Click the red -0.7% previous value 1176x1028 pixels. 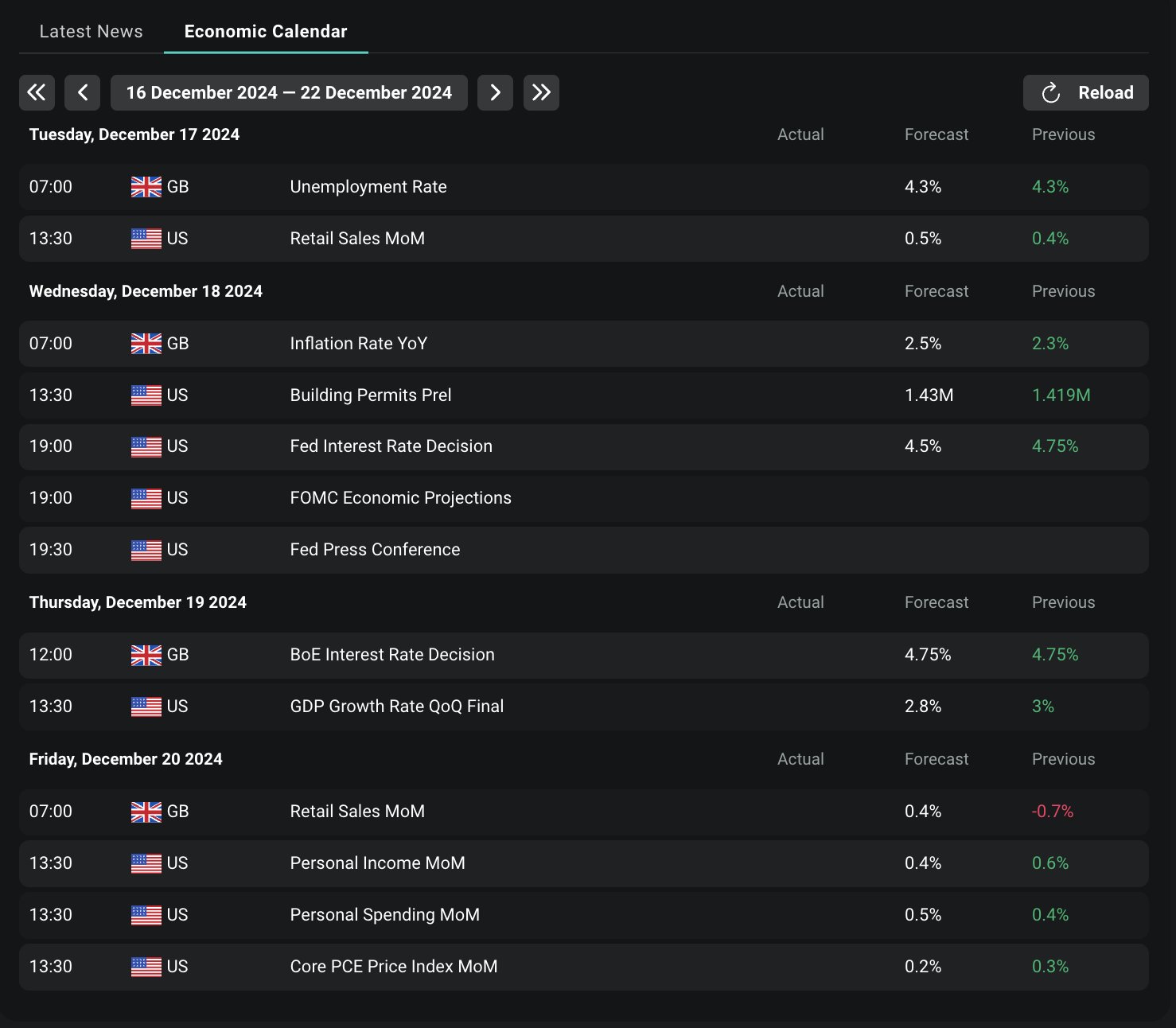[x=1053, y=812]
